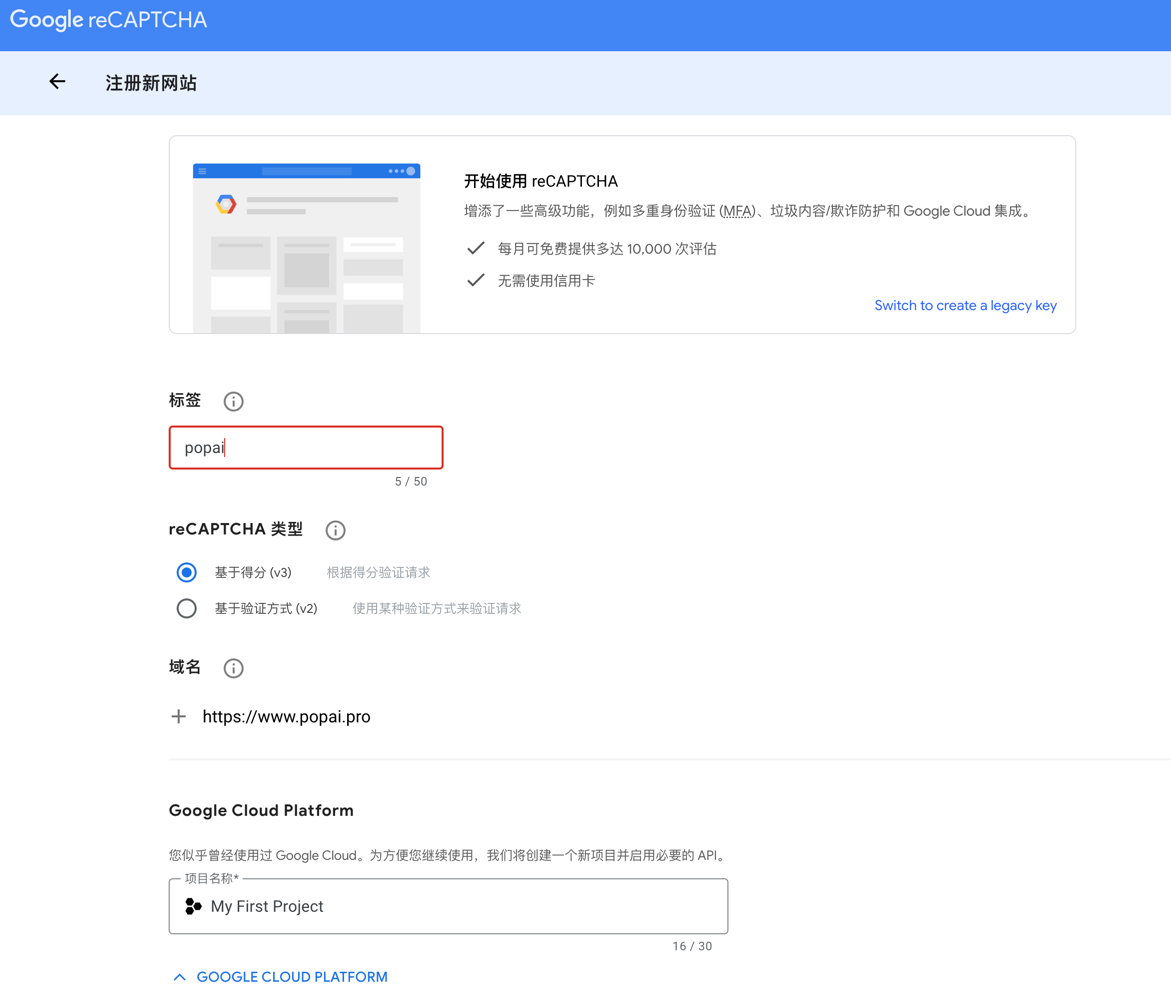1171x993 pixels.
Task: Collapse the GOOGLE CLOUD PLATFORM section
Action: pyautogui.click(x=291, y=977)
